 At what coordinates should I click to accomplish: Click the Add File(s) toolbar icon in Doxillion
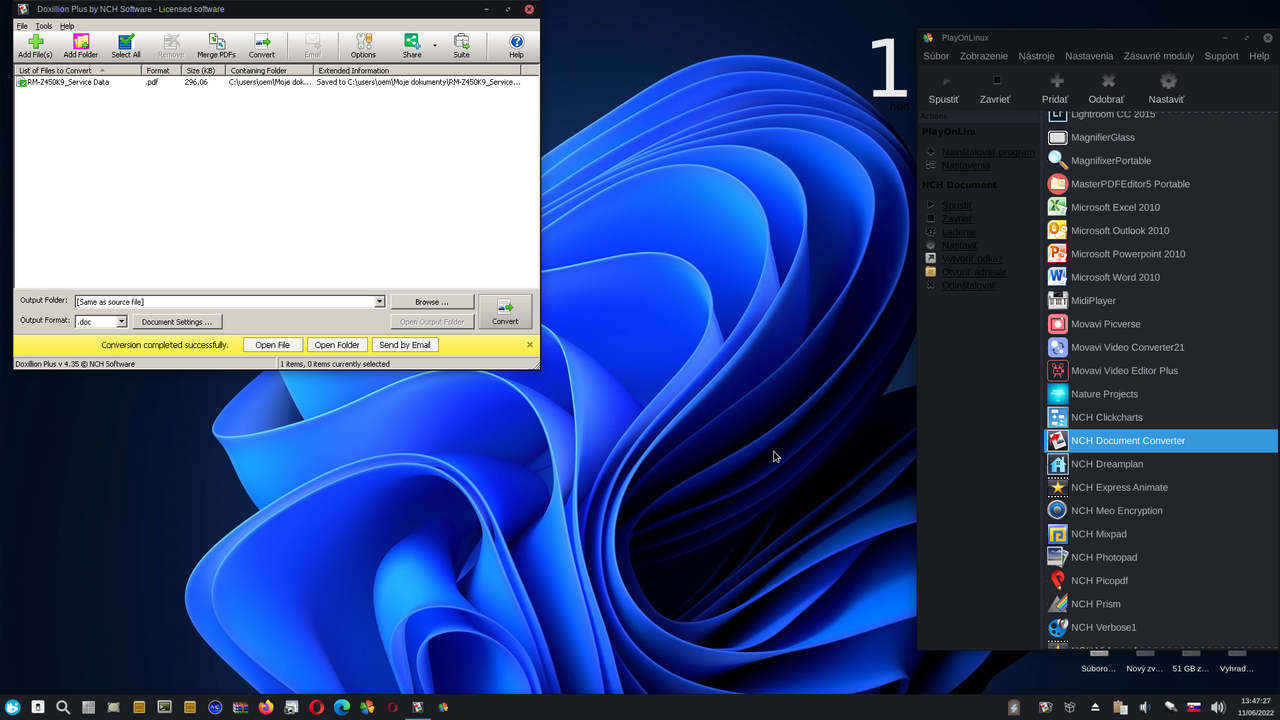(35, 46)
